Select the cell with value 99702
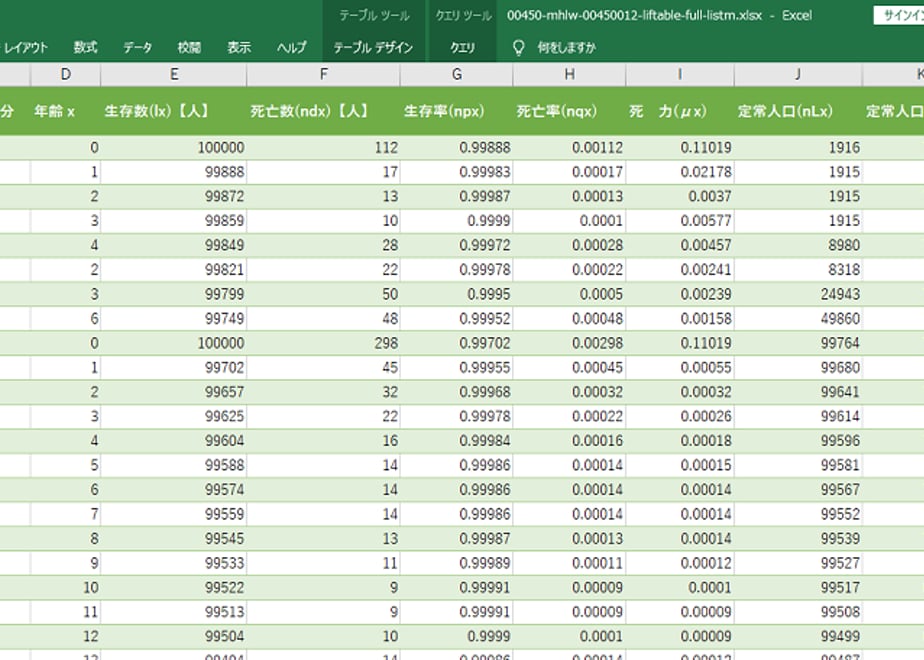The width and height of the screenshot is (924, 660). (174, 368)
